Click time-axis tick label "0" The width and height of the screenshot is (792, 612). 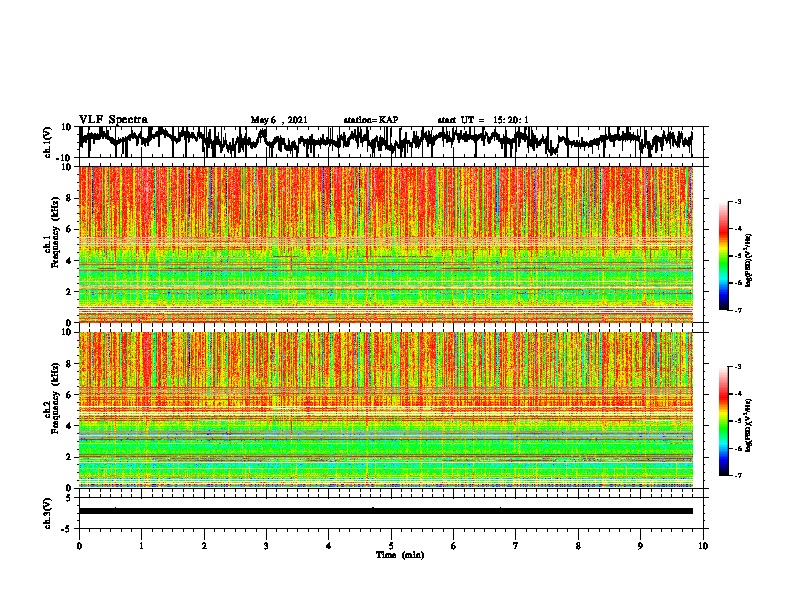click(79, 546)
